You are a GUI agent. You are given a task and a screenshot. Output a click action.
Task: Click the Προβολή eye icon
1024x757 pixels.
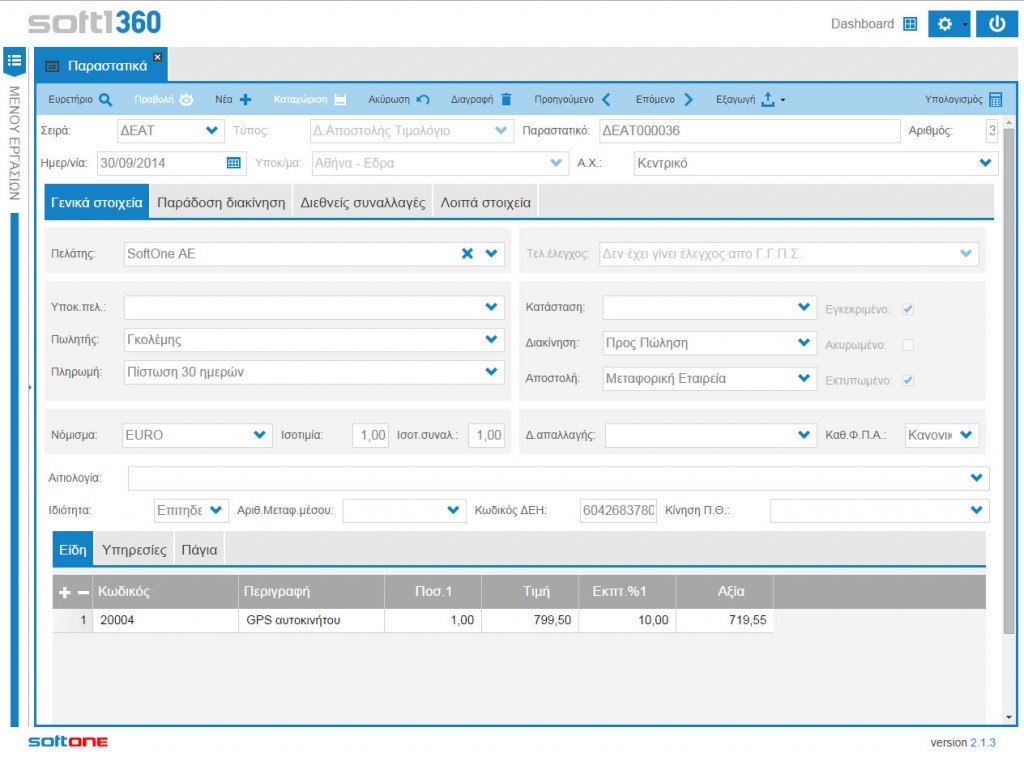pos(187,99)
